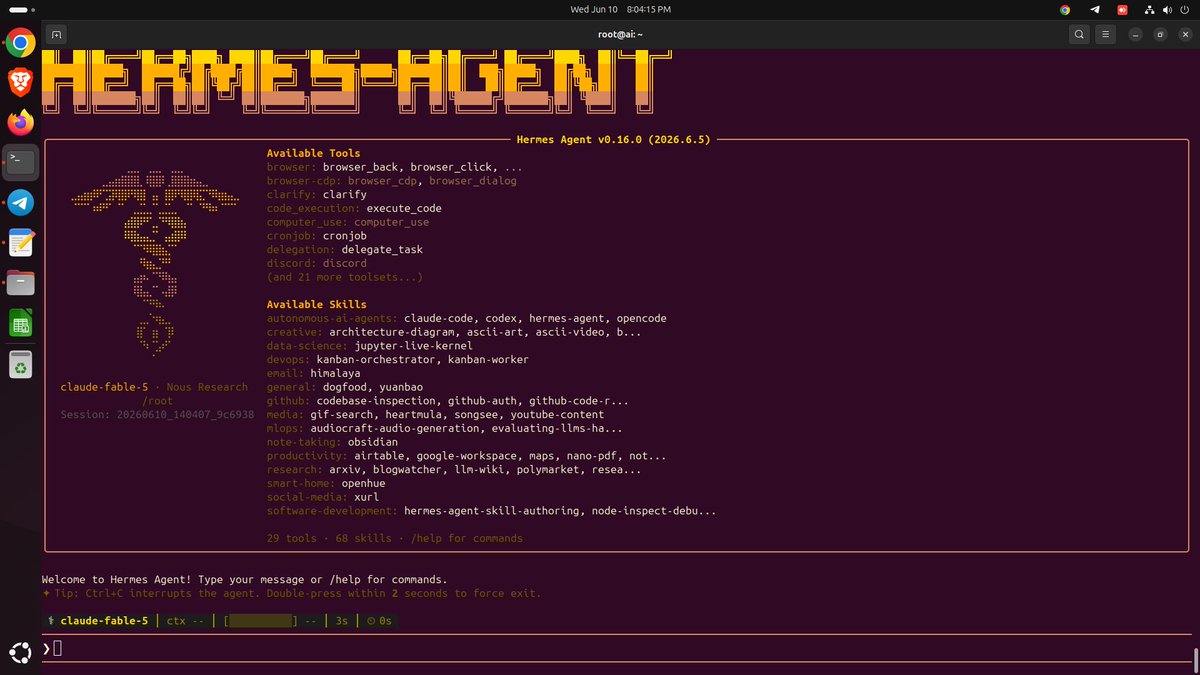
Task: Minimize the terminal window
Action: click(x=1135, y=34)
